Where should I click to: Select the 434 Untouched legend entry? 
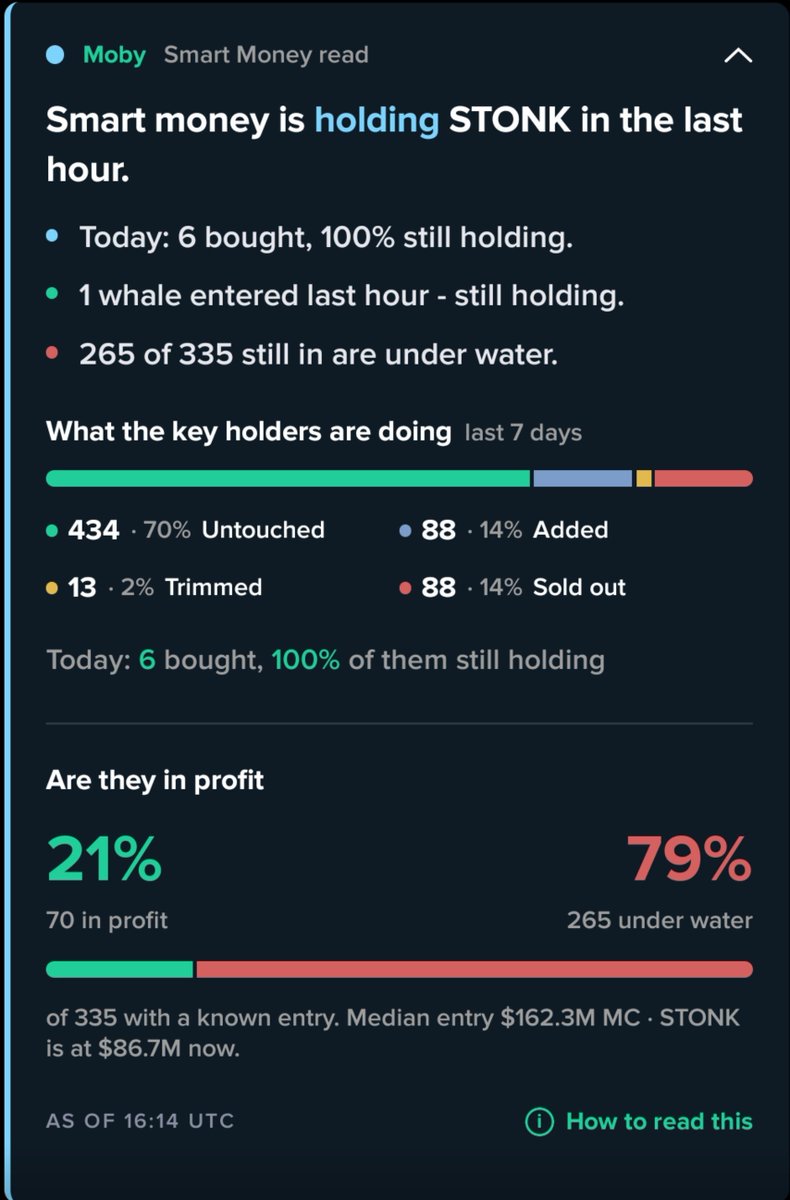pos(186,530)
